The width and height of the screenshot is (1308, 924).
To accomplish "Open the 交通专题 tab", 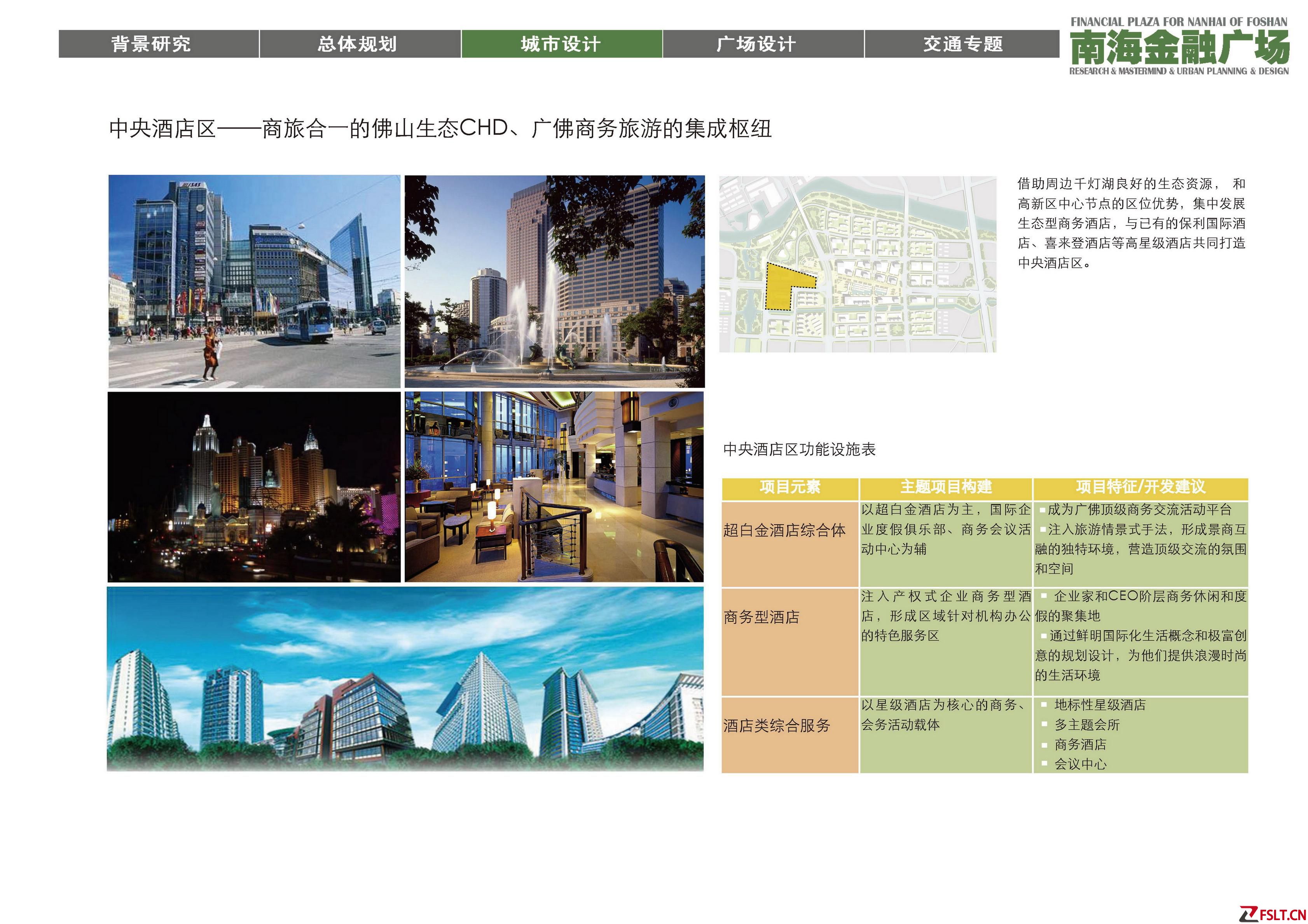I will [x=962, y=44].
